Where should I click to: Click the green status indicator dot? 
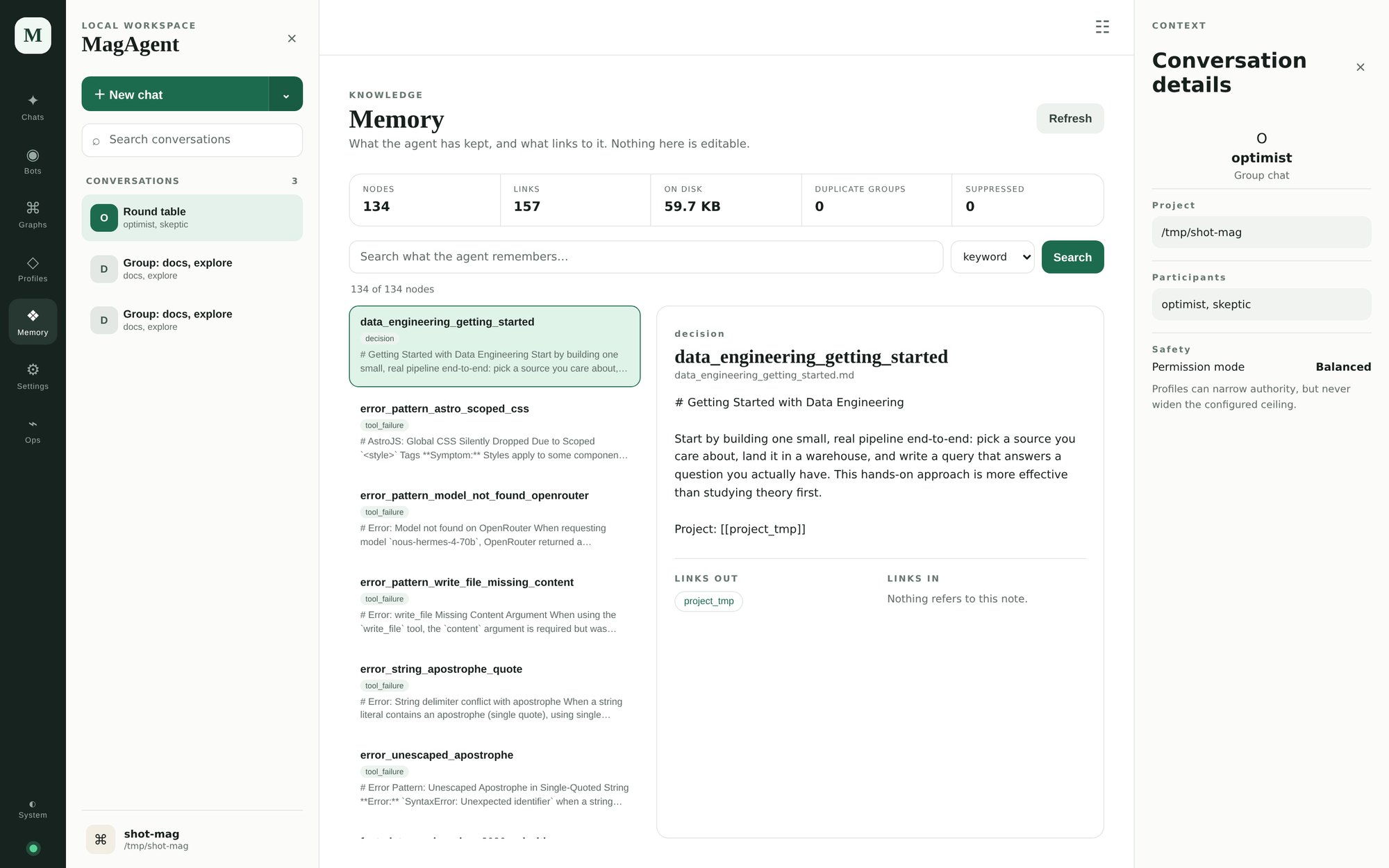(33, 849)
